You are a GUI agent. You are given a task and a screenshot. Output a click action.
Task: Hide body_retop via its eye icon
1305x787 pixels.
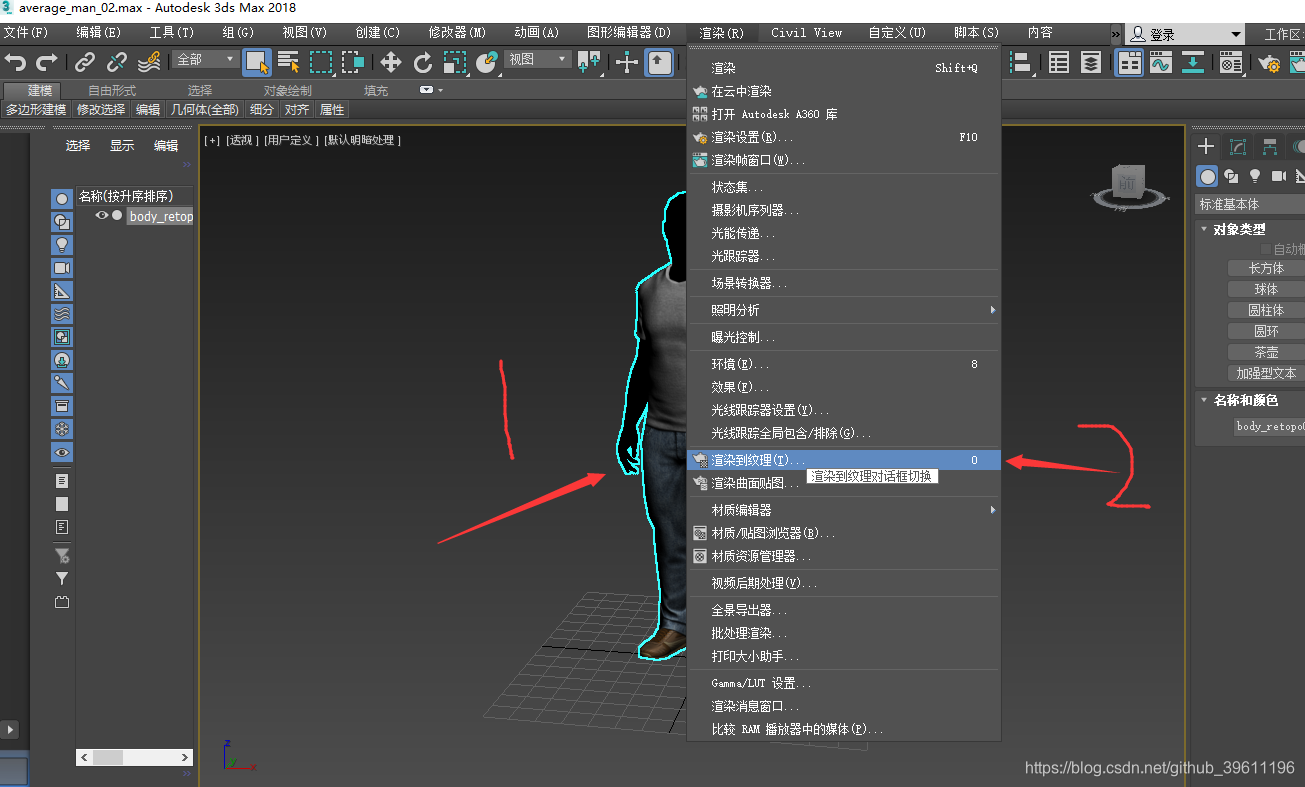(101, 215)
